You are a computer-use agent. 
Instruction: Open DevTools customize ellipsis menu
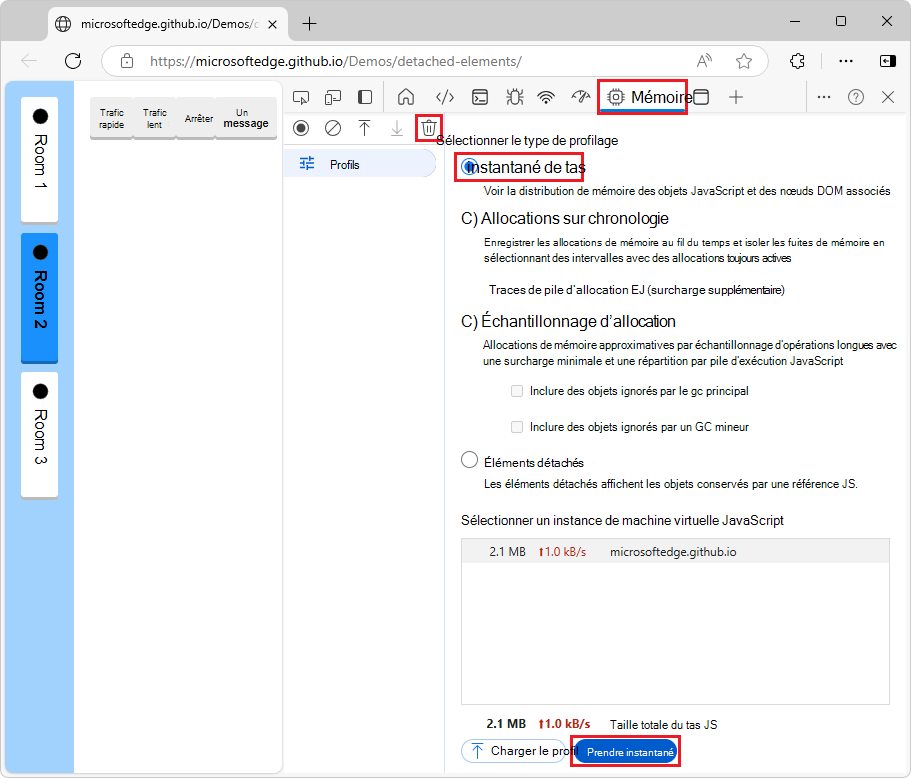824,97
